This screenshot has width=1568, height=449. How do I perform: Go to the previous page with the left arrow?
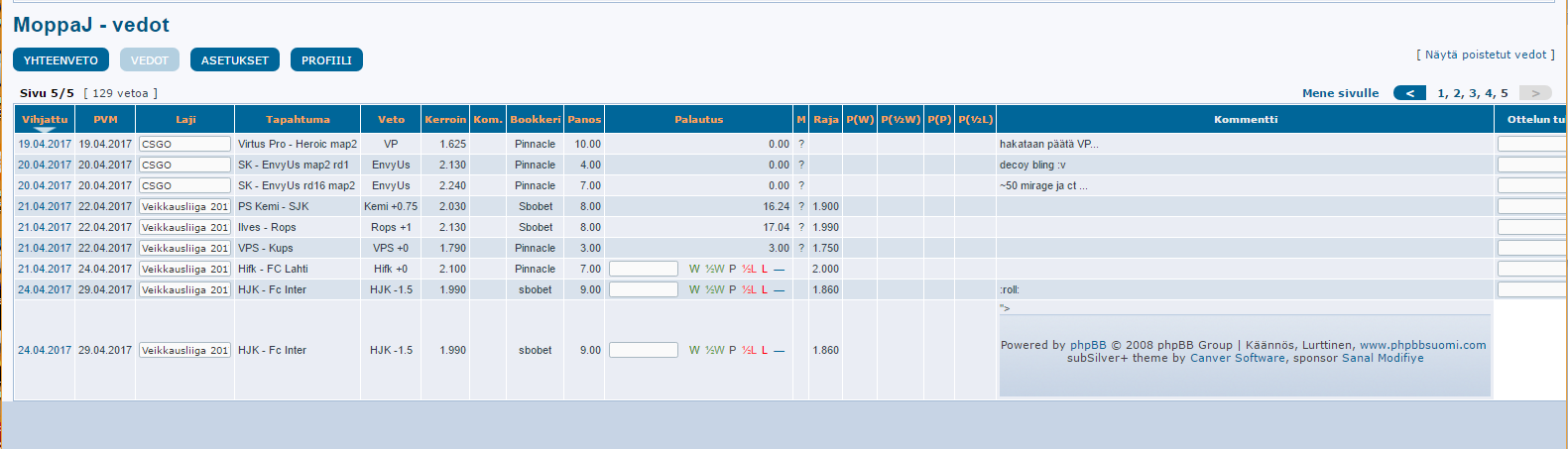[1409, 93]
